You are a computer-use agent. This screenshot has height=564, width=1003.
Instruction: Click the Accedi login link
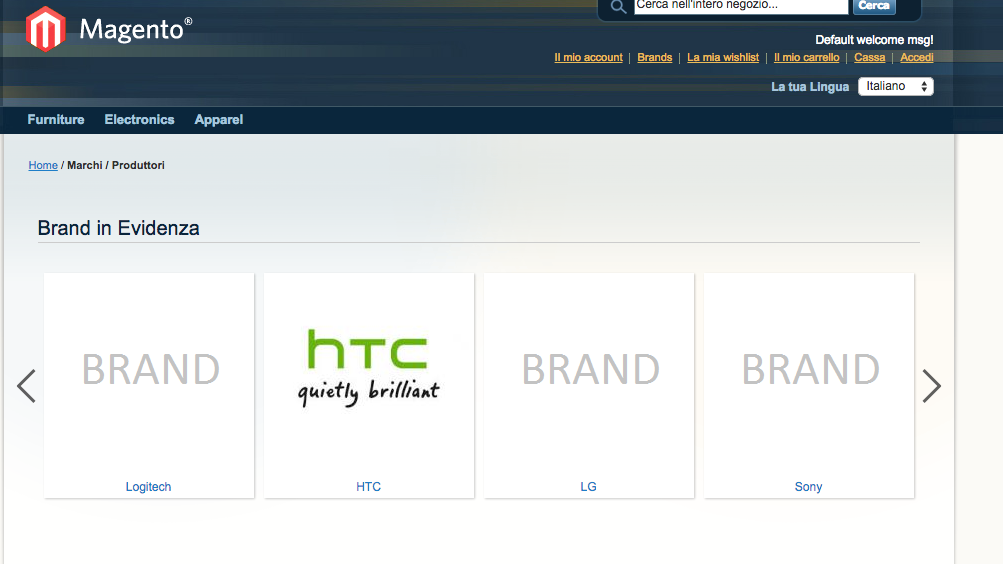pyautogui.click(x=917, y=58)
